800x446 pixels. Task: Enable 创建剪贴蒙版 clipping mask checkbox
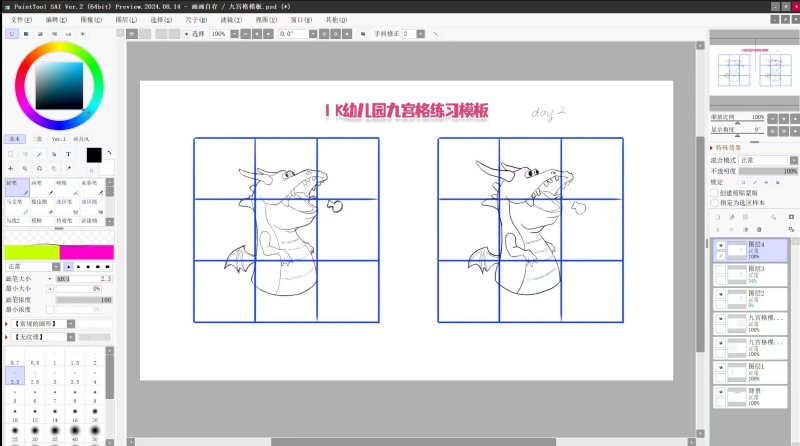pyautogui.click(x=714, y=193)
